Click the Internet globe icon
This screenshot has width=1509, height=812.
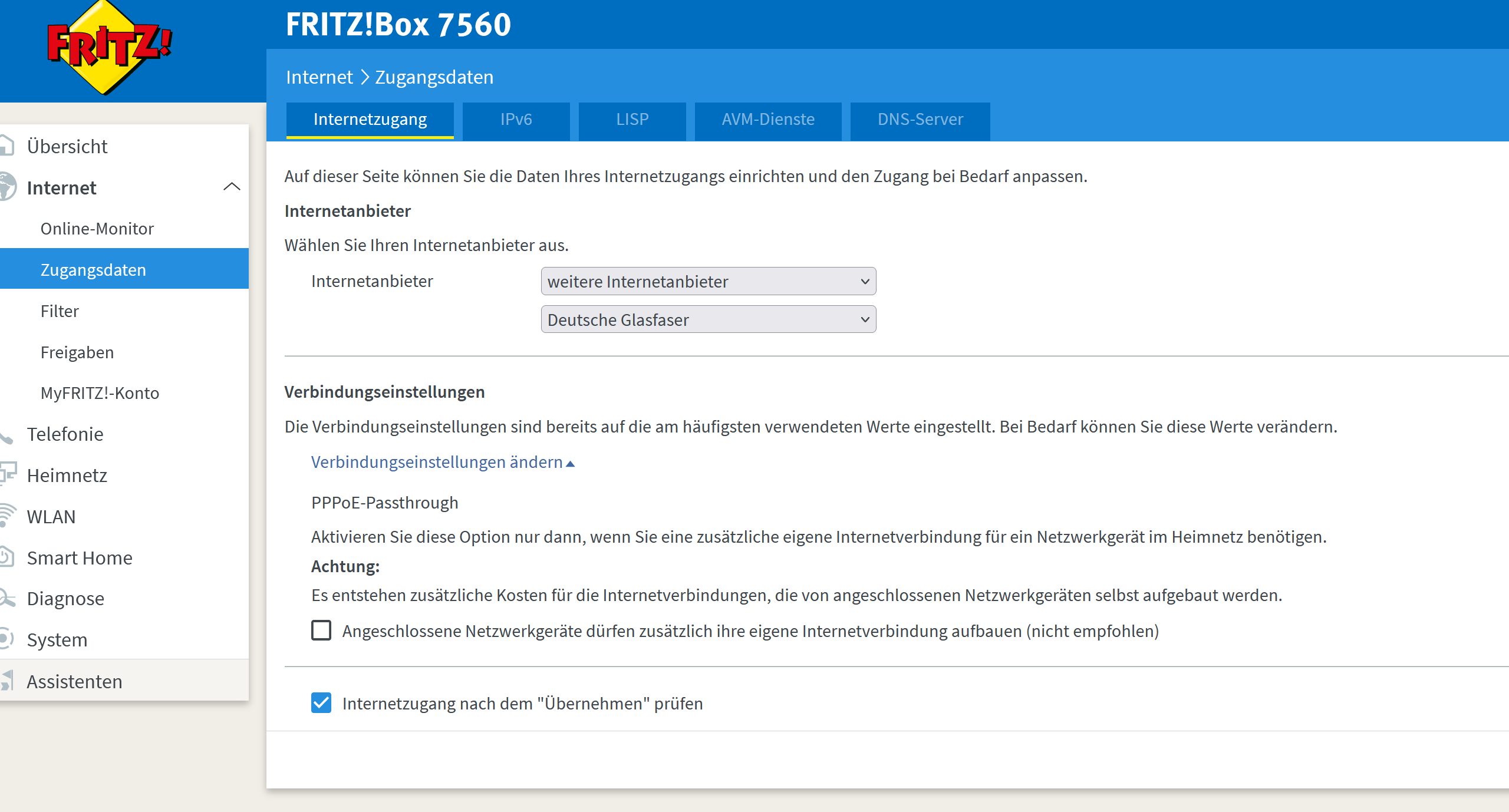click(x=8, y=187)
